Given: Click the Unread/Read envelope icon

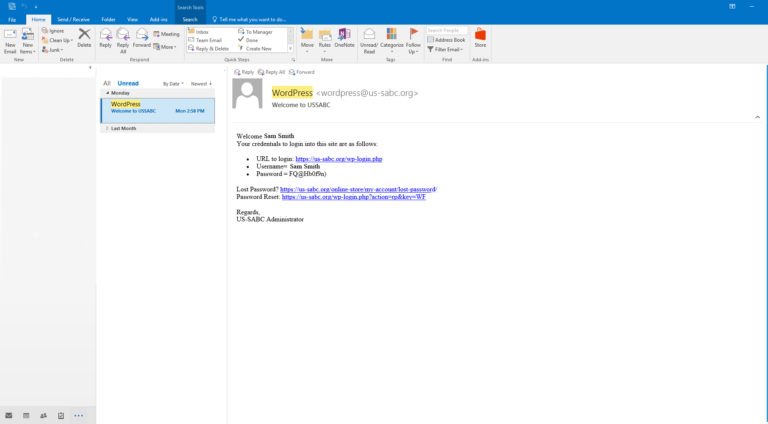Looking at the screenshot, I should pyautogui.click(x=369, y=38).
